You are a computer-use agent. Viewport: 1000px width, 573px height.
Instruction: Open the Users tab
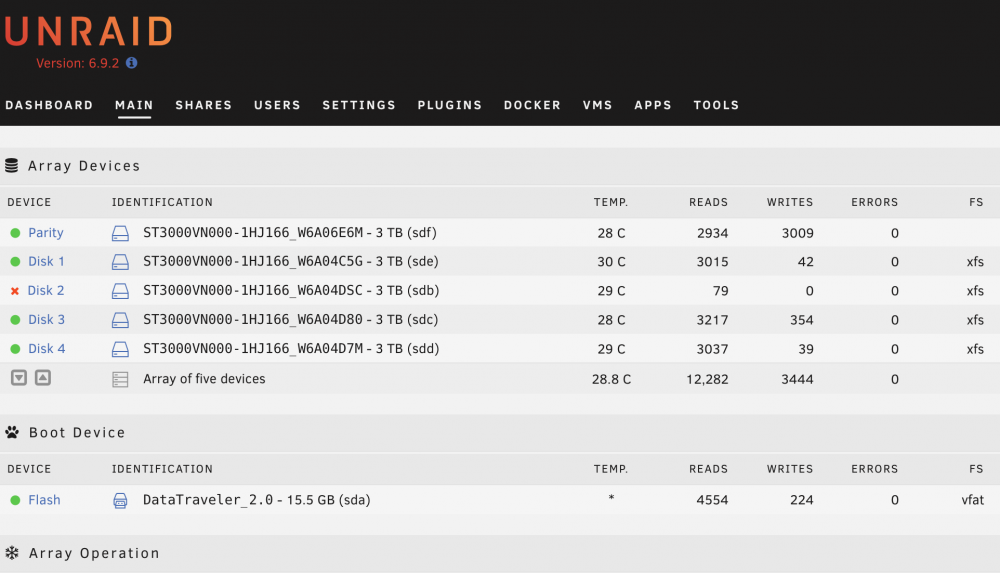click(x=277, y=105)
